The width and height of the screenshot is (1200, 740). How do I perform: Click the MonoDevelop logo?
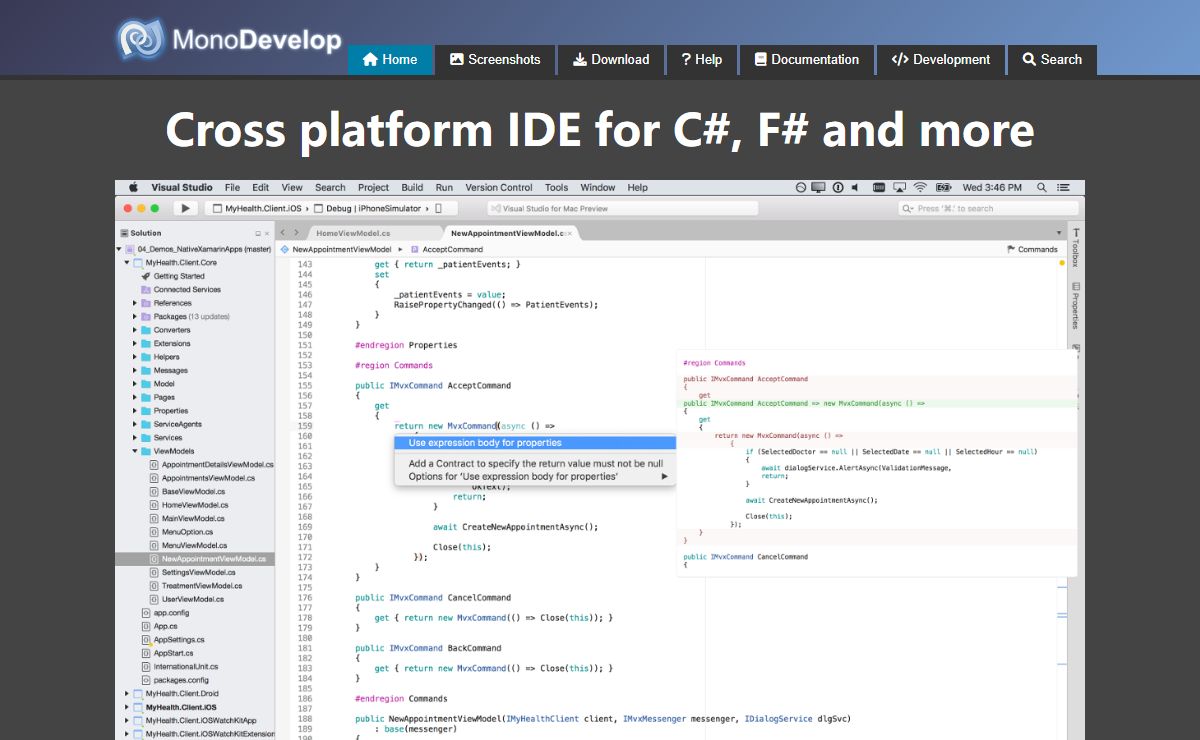pyautogui.click(x=229, y=39)
